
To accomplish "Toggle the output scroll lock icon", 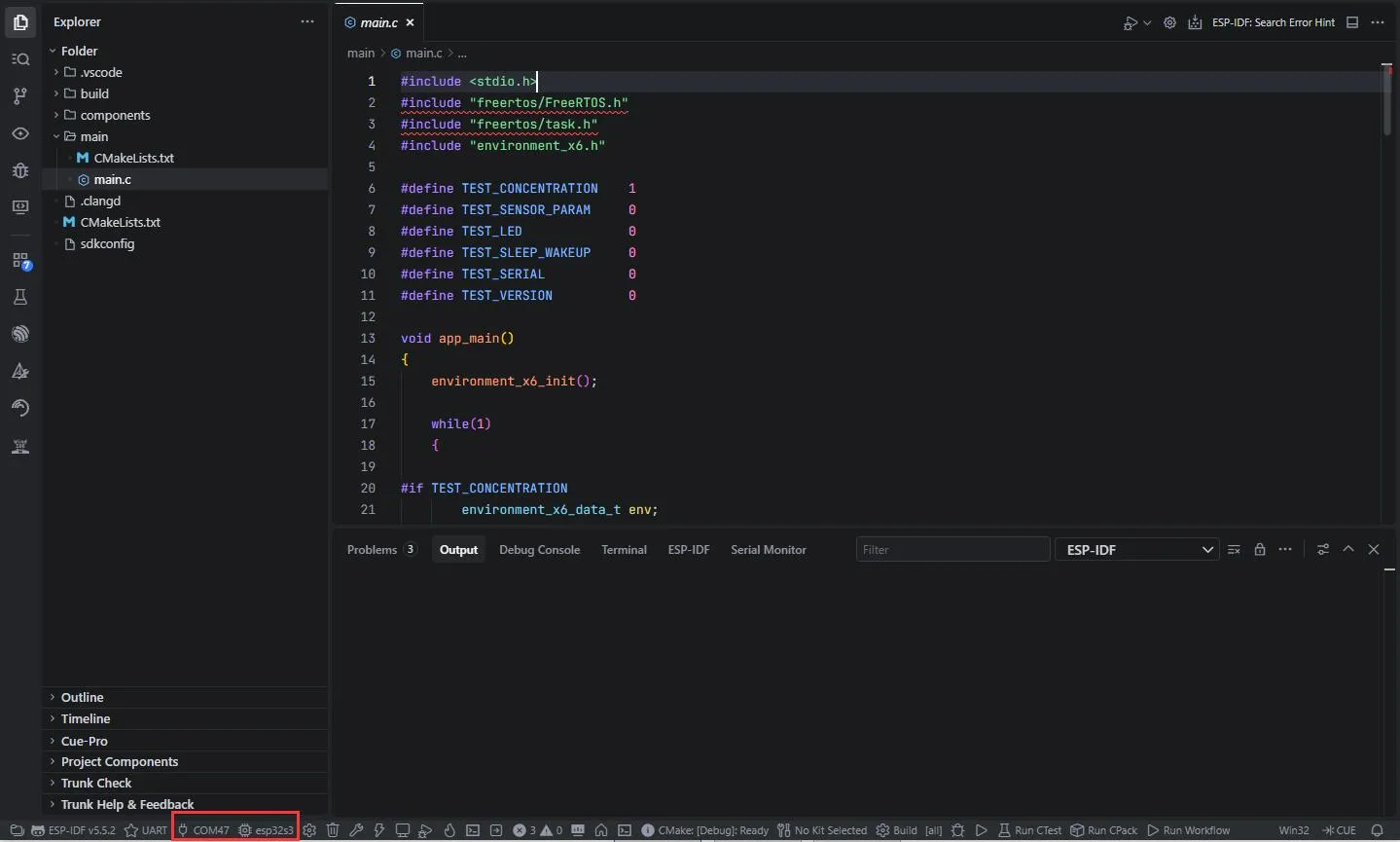I will click(x=1260, y=550).
